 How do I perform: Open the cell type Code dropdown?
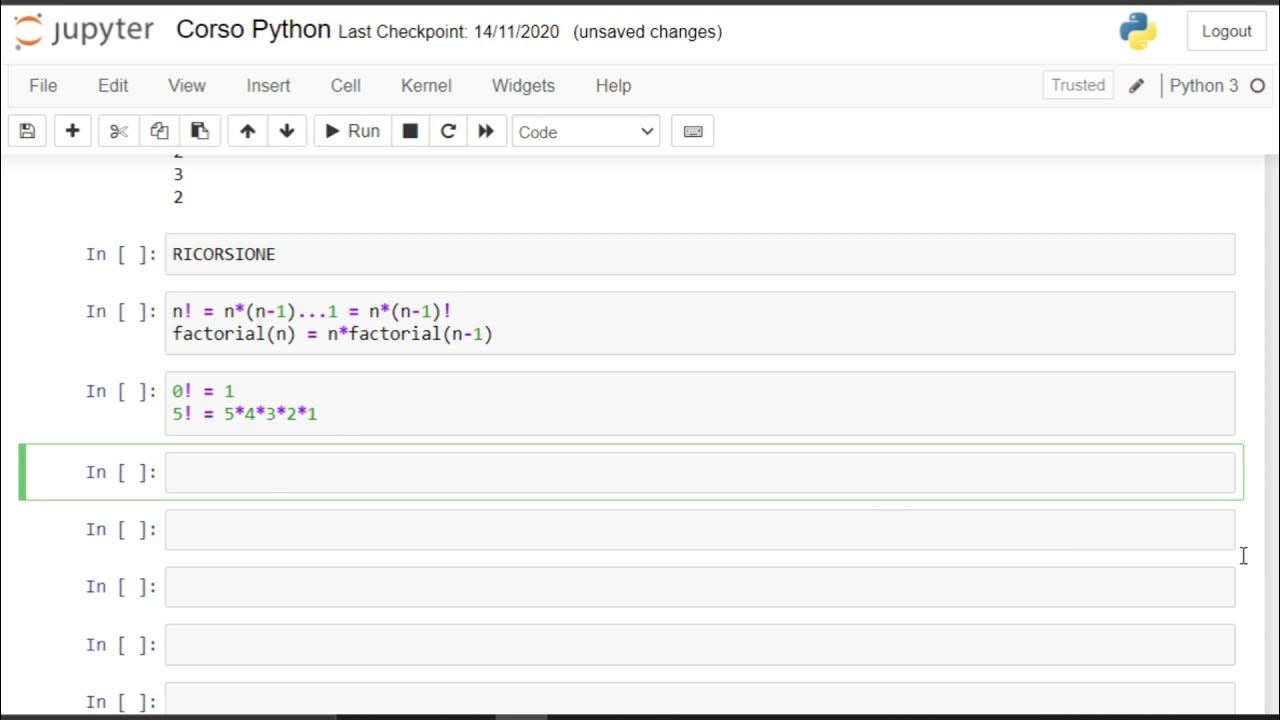click(585, 132)
